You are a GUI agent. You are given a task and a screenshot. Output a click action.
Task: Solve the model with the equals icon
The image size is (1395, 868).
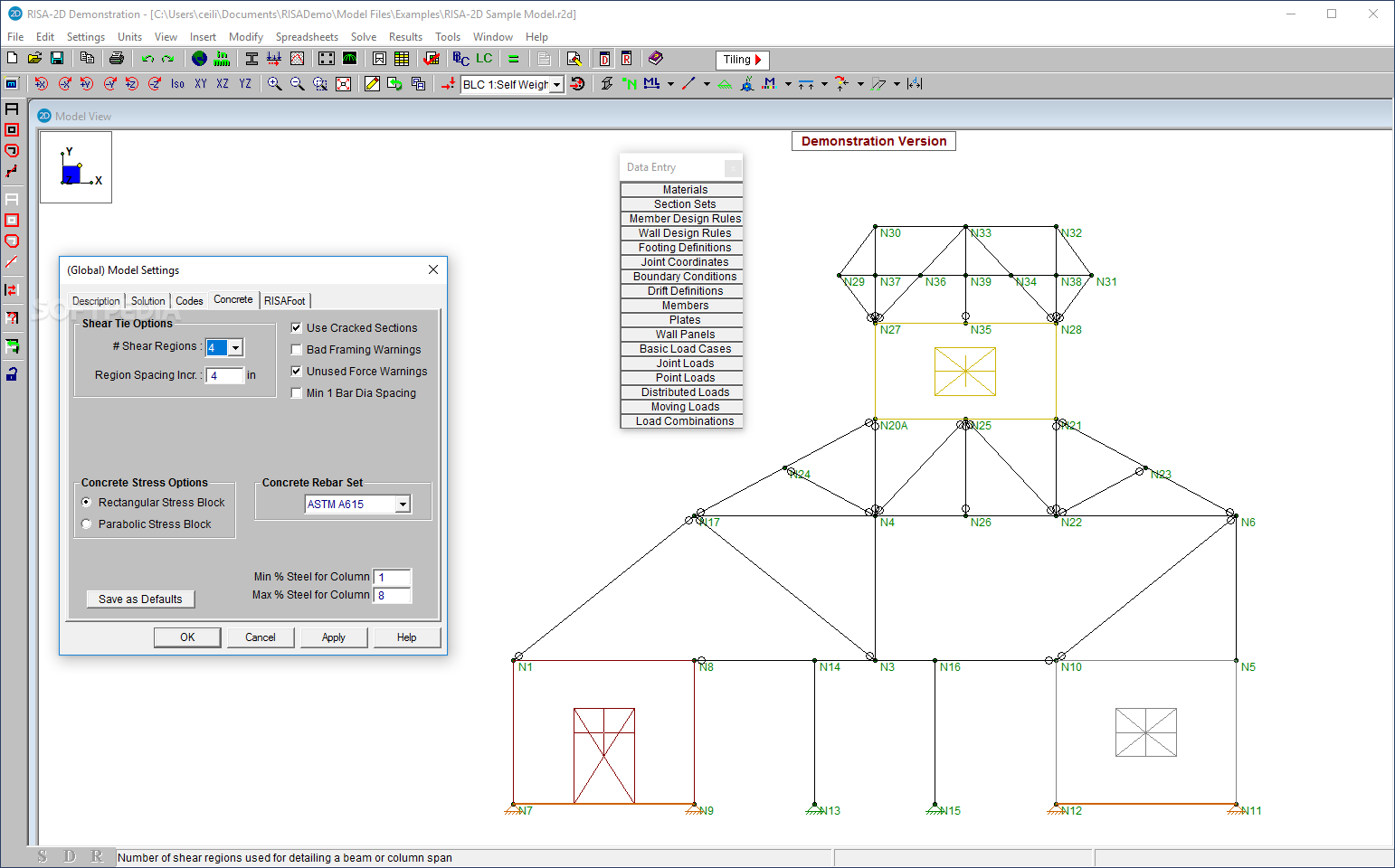tap(513, 59)
